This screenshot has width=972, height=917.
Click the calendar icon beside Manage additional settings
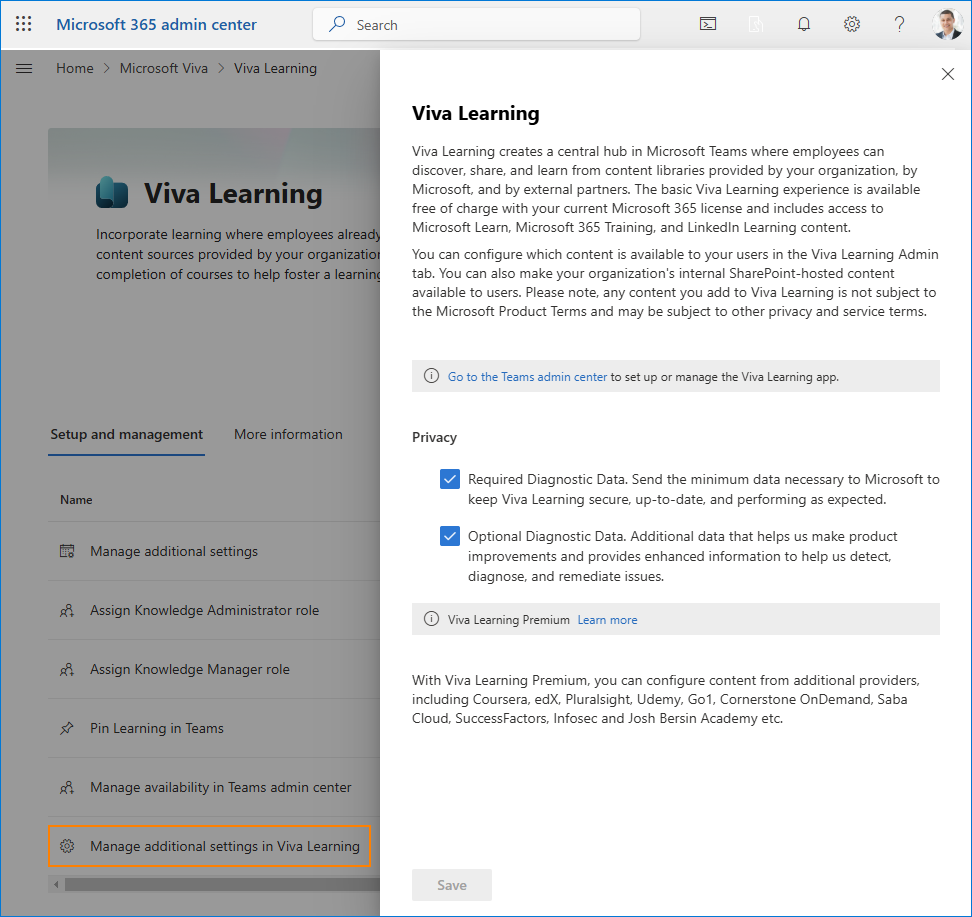click(x=67, y=551)
